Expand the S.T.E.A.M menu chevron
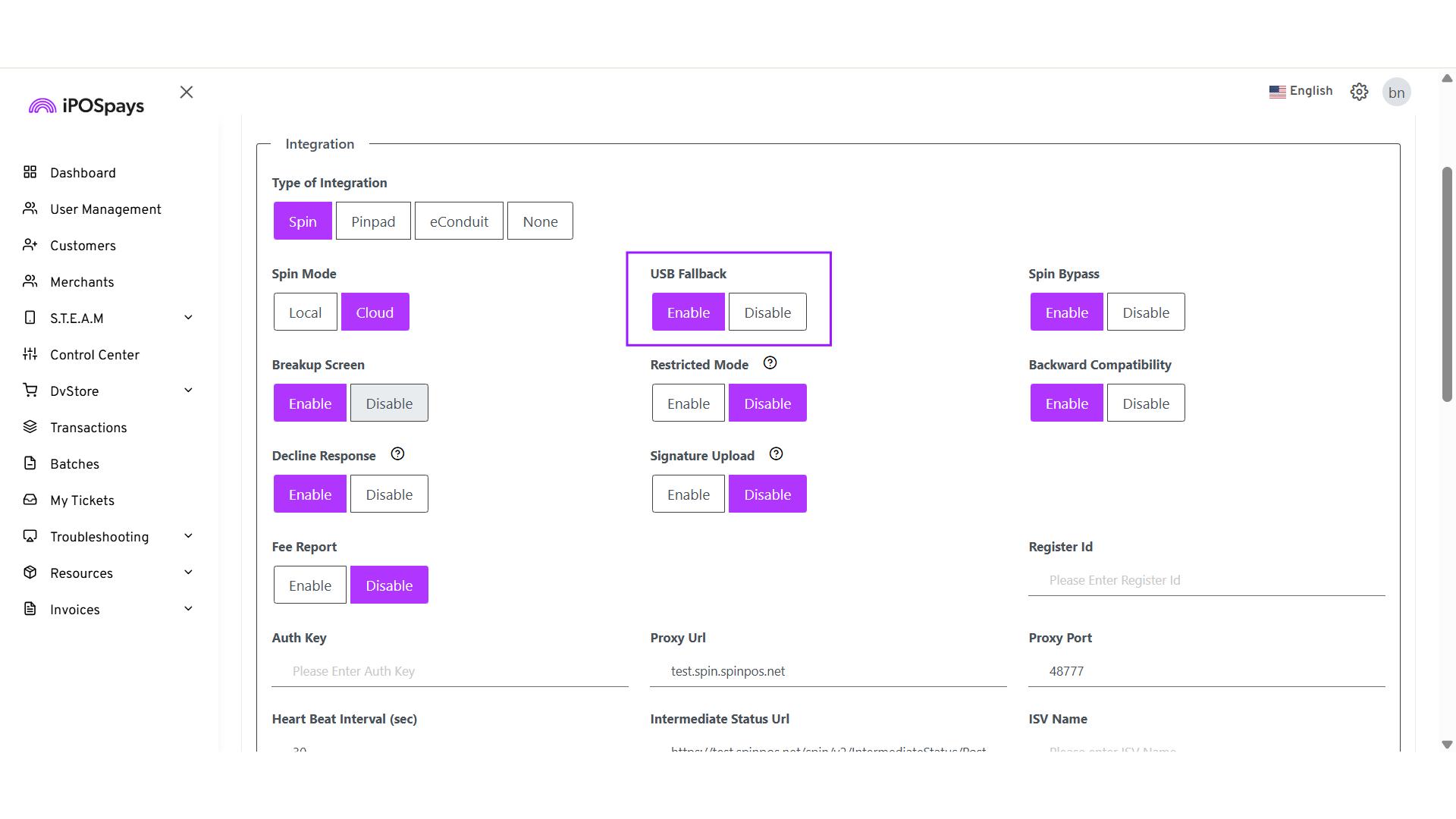 click(x=188, y=318)
